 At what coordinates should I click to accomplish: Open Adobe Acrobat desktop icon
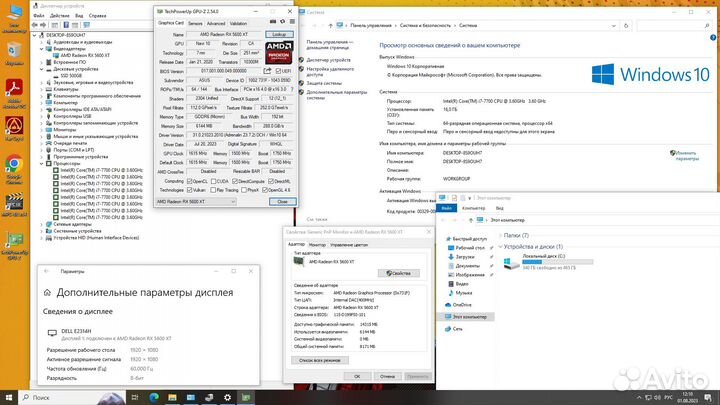point(14,88)
